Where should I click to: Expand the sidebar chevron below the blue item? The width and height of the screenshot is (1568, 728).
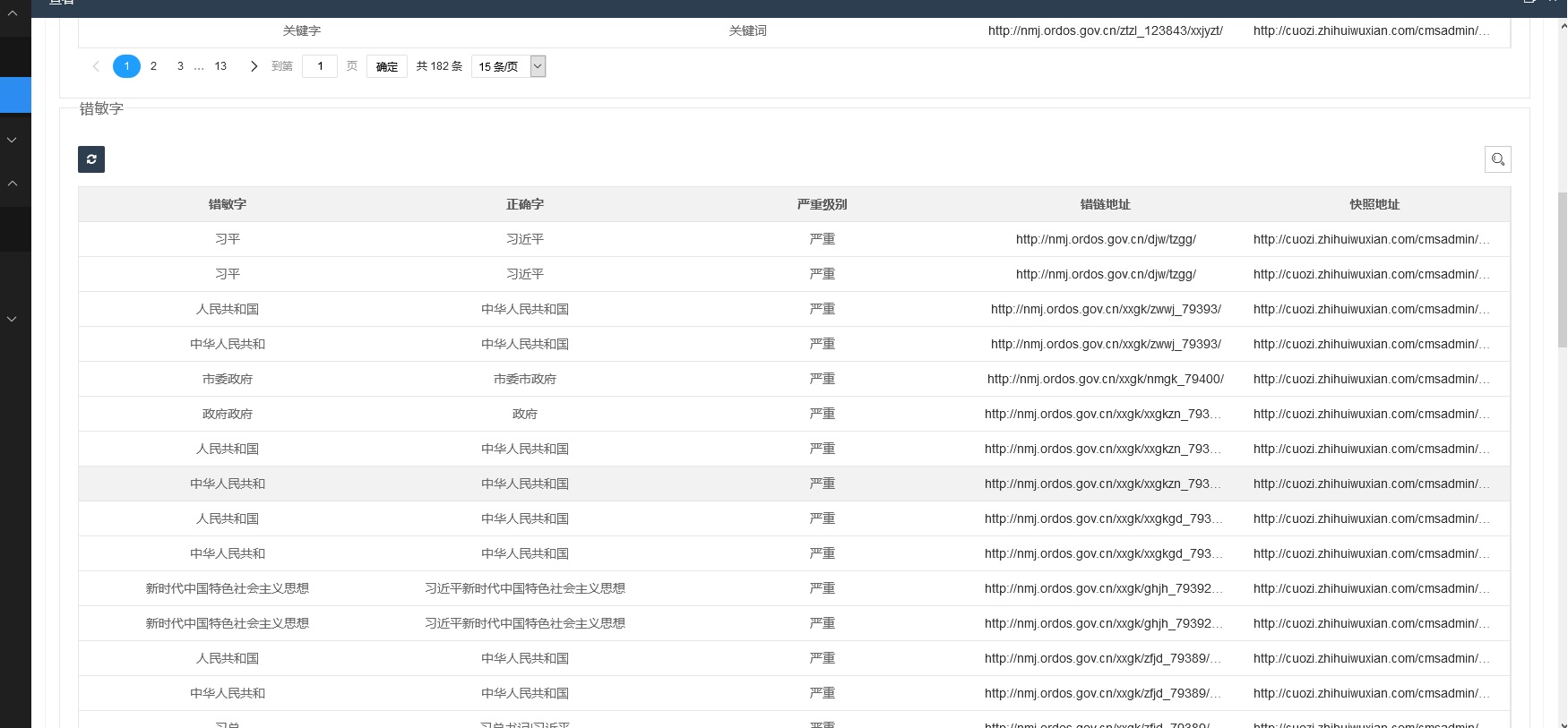coord(13,140)
